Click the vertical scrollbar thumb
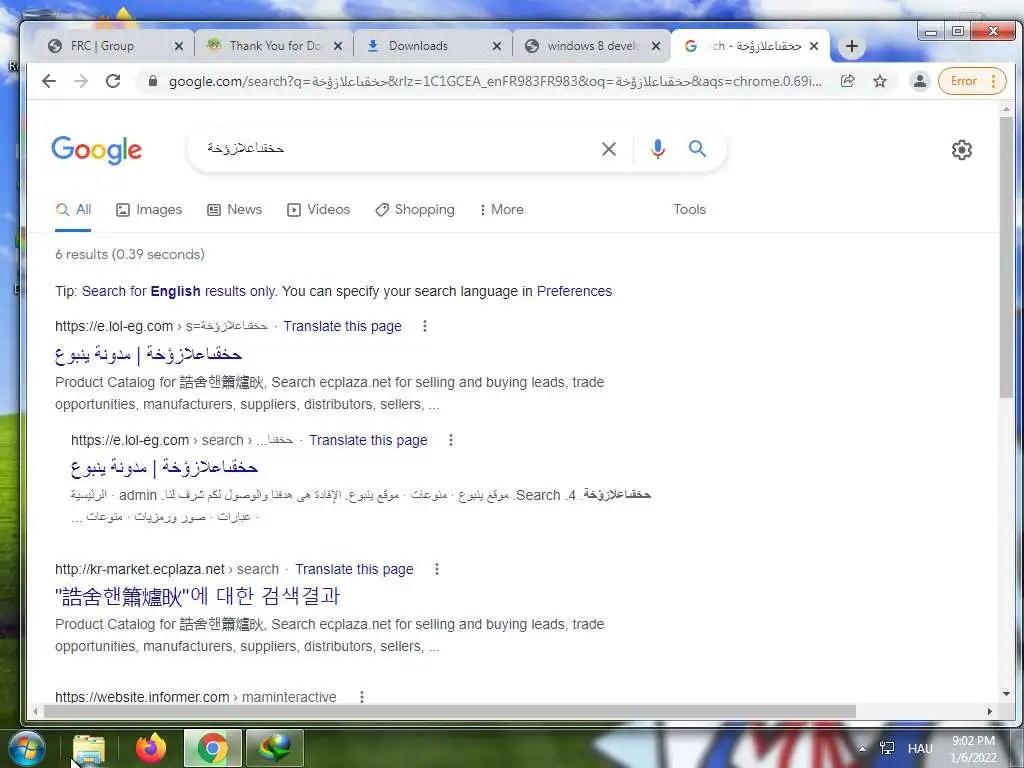Viewport: 1024px width, 768px height. 1006,257
